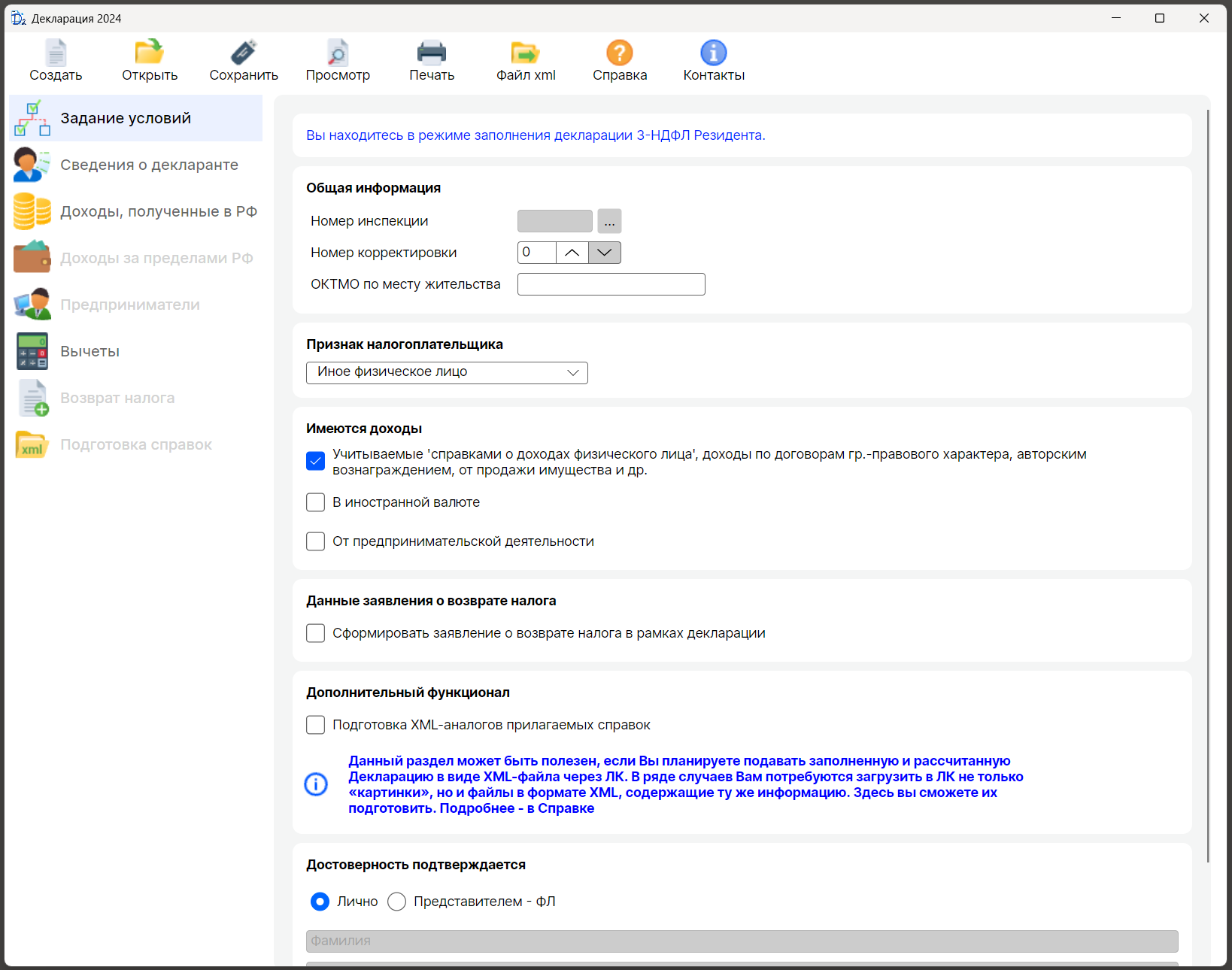The image size is (1232, 970).
Task: Open the Контакты info icon
Action: 714,53
